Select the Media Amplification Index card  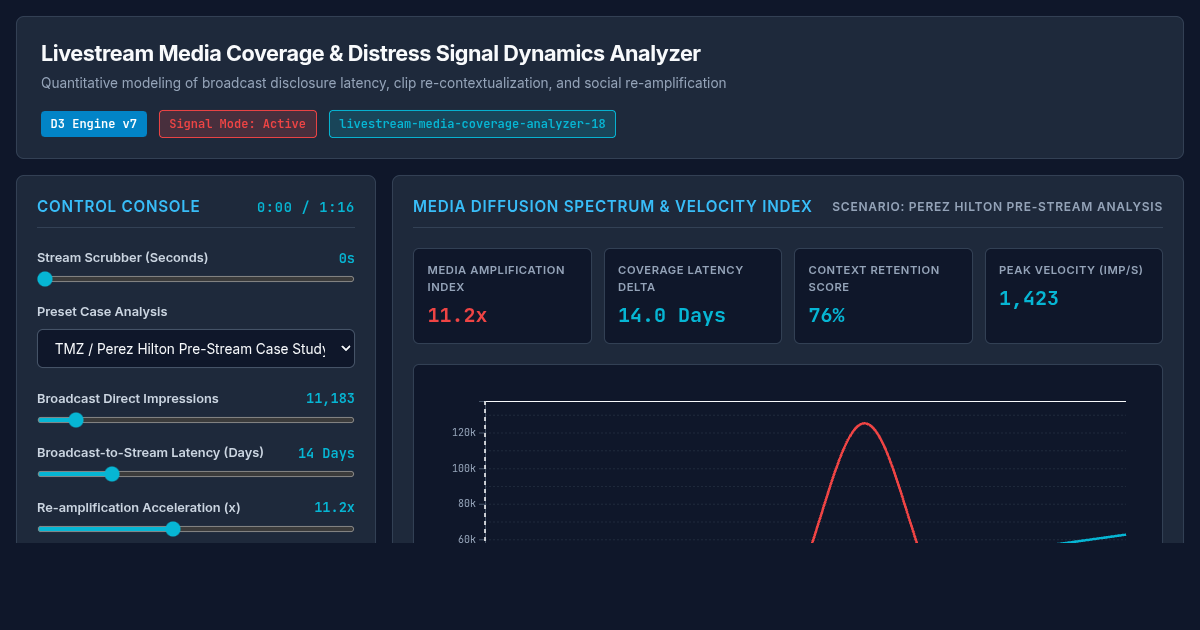(502, 296)
